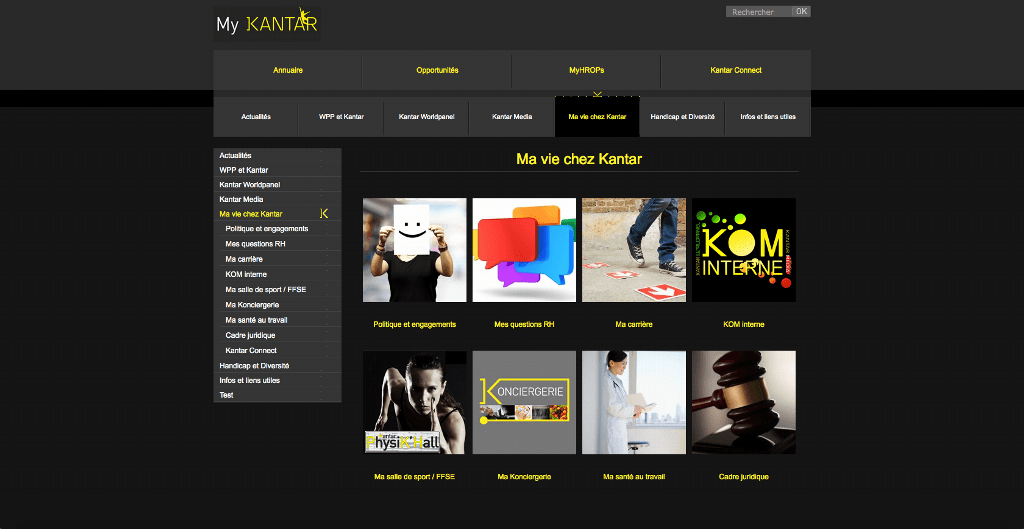This screenshot has width=1024, height=529.
Task: Follow the Mes questions RH caption link
Action: (x=524, y=325)
